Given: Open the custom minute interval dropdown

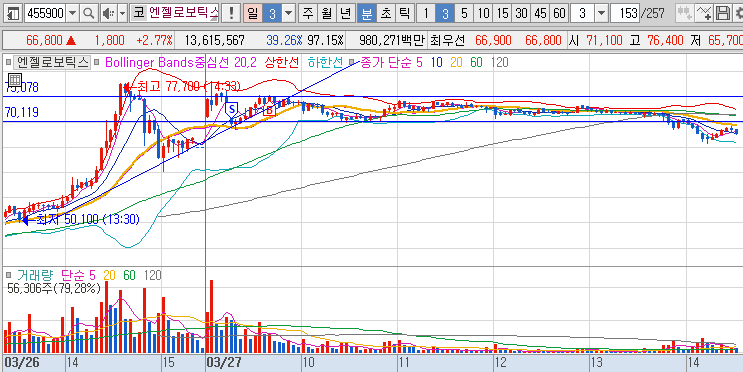Looking at the screenshot, I should click(601, 13).
